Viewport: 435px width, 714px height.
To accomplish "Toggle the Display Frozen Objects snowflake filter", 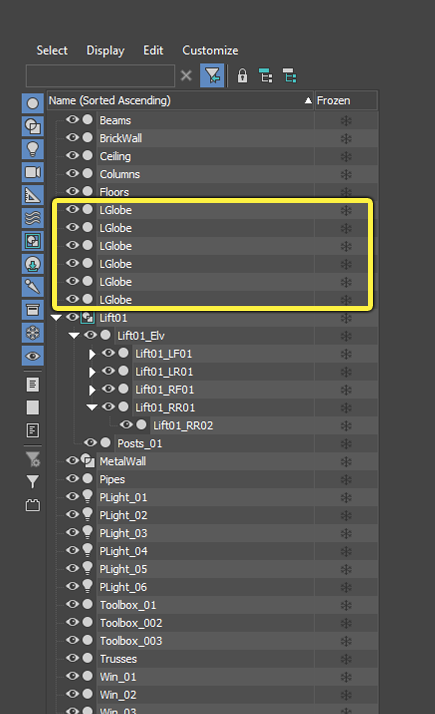I will tap(32, 333).
